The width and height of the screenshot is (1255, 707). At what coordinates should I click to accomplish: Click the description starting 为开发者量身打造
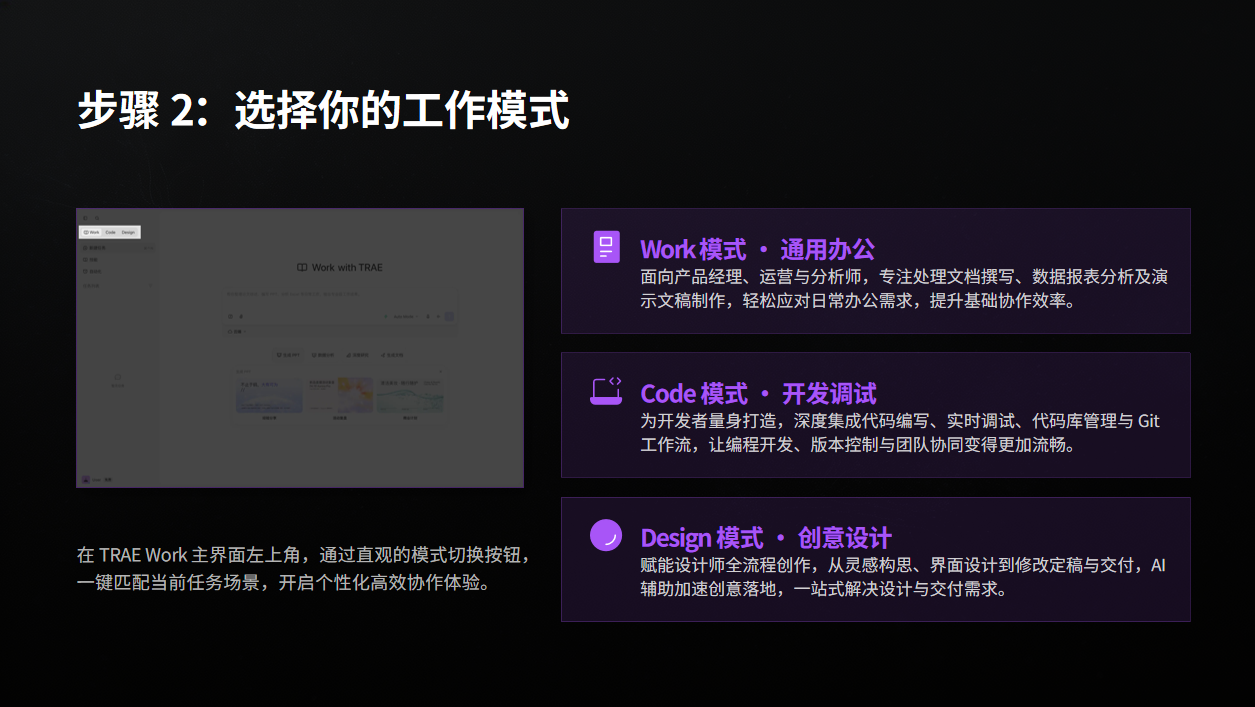pos(900,433)
